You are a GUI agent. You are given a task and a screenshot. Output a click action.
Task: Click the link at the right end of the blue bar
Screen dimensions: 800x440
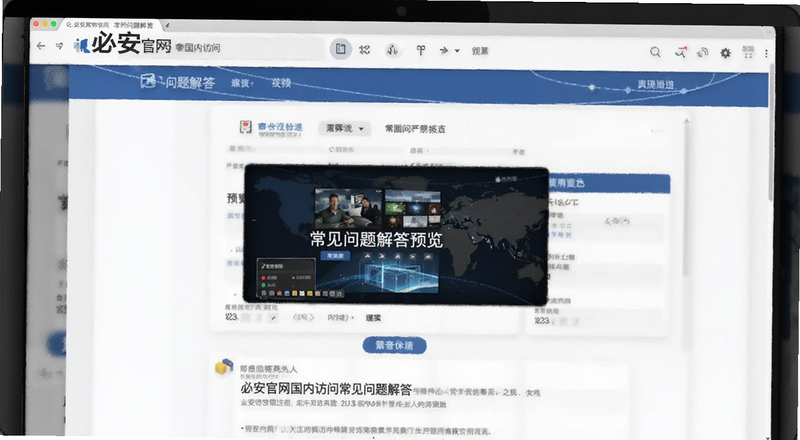tap(656, 84)
